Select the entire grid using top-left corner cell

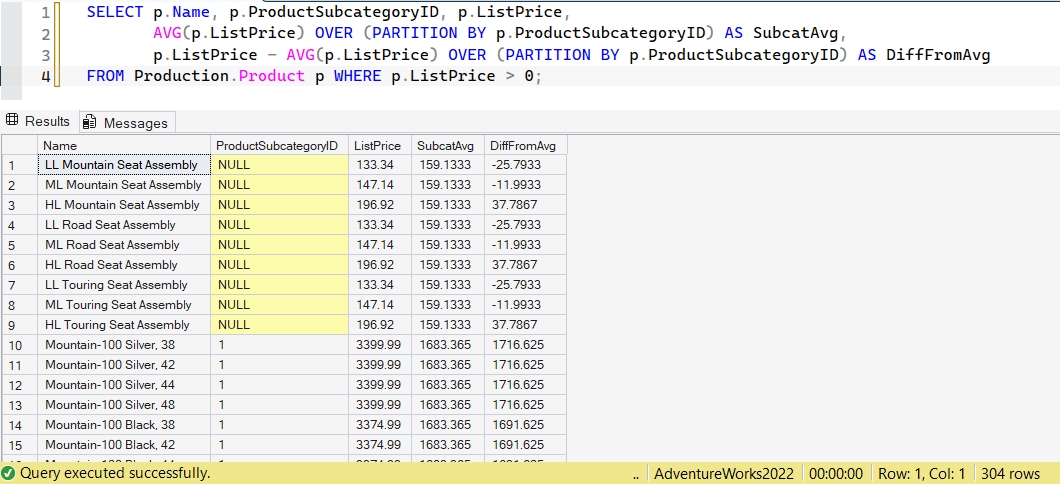click(20, 145)
